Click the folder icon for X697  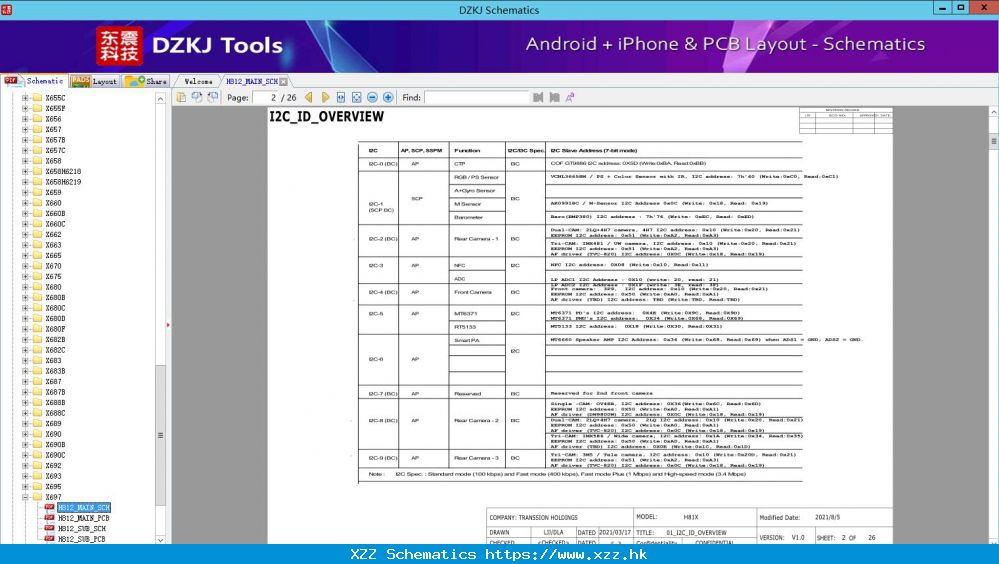pyautogui.click(x=38, y=497)
